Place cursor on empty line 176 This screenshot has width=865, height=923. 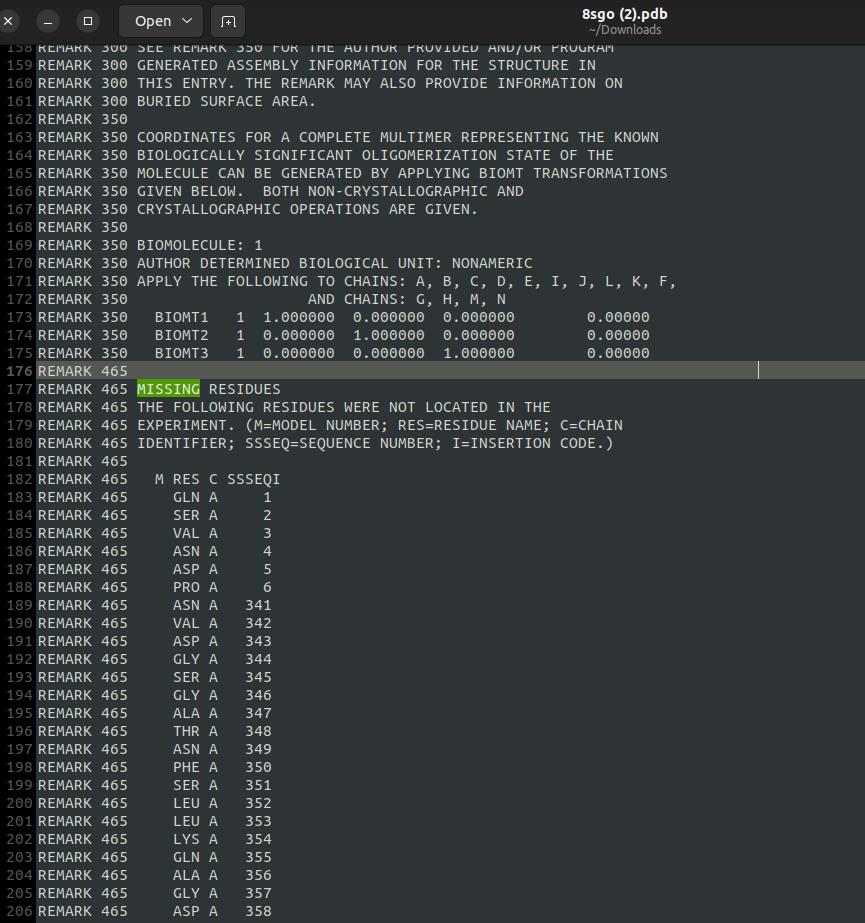coord(400,371)
